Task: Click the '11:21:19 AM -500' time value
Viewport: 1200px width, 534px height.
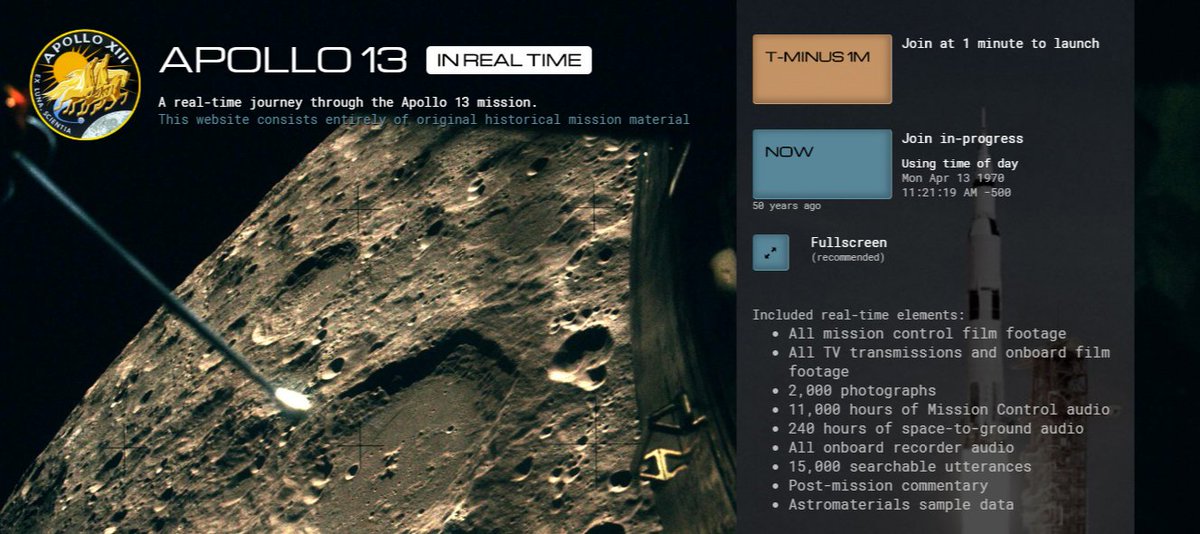Action: [x=956, y=192]
